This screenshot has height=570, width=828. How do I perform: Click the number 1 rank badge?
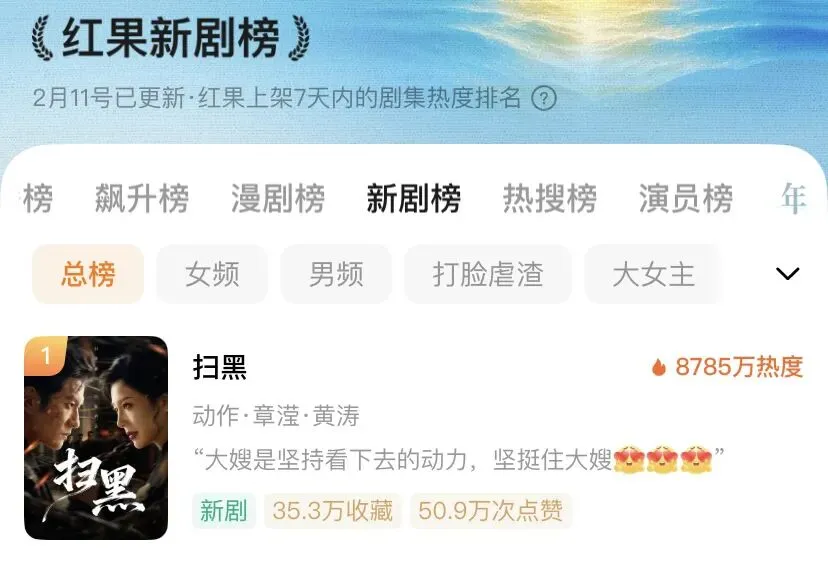tap(45, 356)
